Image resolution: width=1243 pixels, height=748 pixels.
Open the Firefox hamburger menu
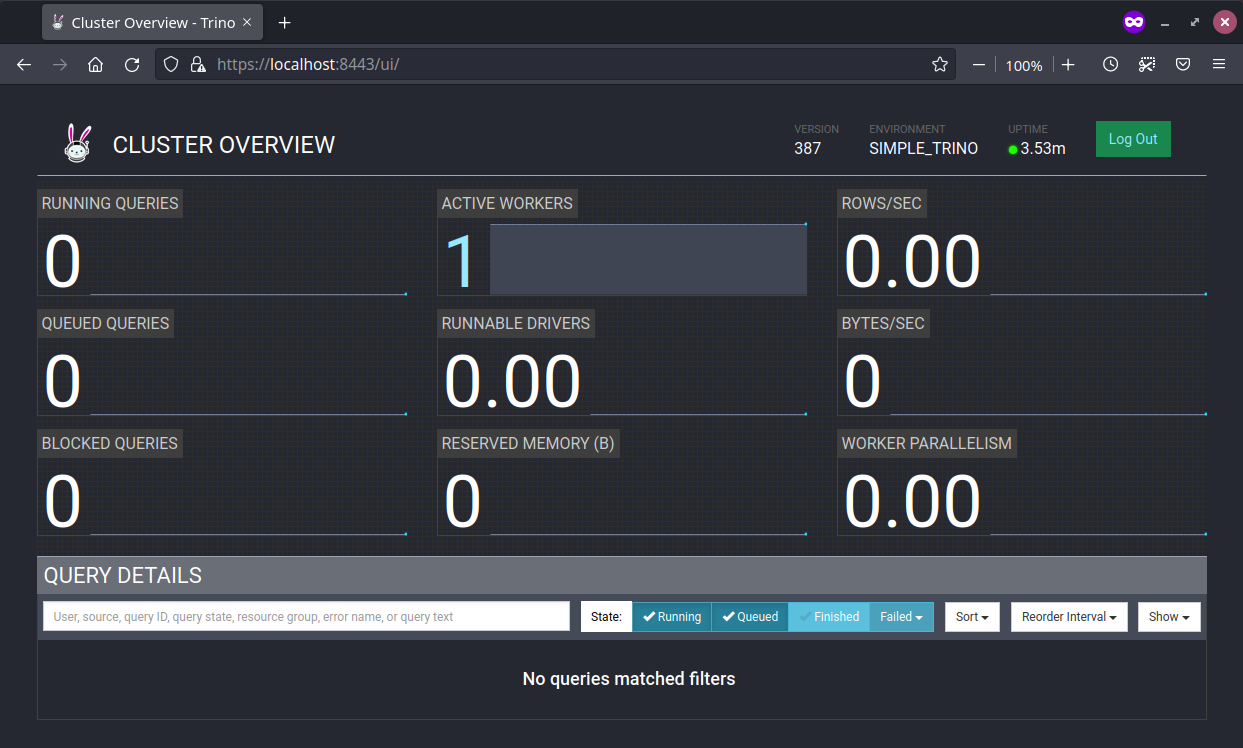[x=1219, y=63]
